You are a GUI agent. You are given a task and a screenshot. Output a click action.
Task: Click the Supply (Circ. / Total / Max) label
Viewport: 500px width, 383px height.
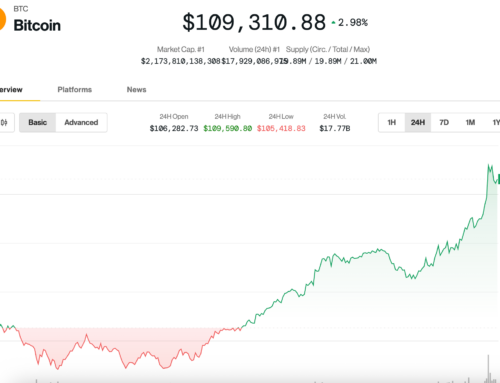click(x=328, y=49)
